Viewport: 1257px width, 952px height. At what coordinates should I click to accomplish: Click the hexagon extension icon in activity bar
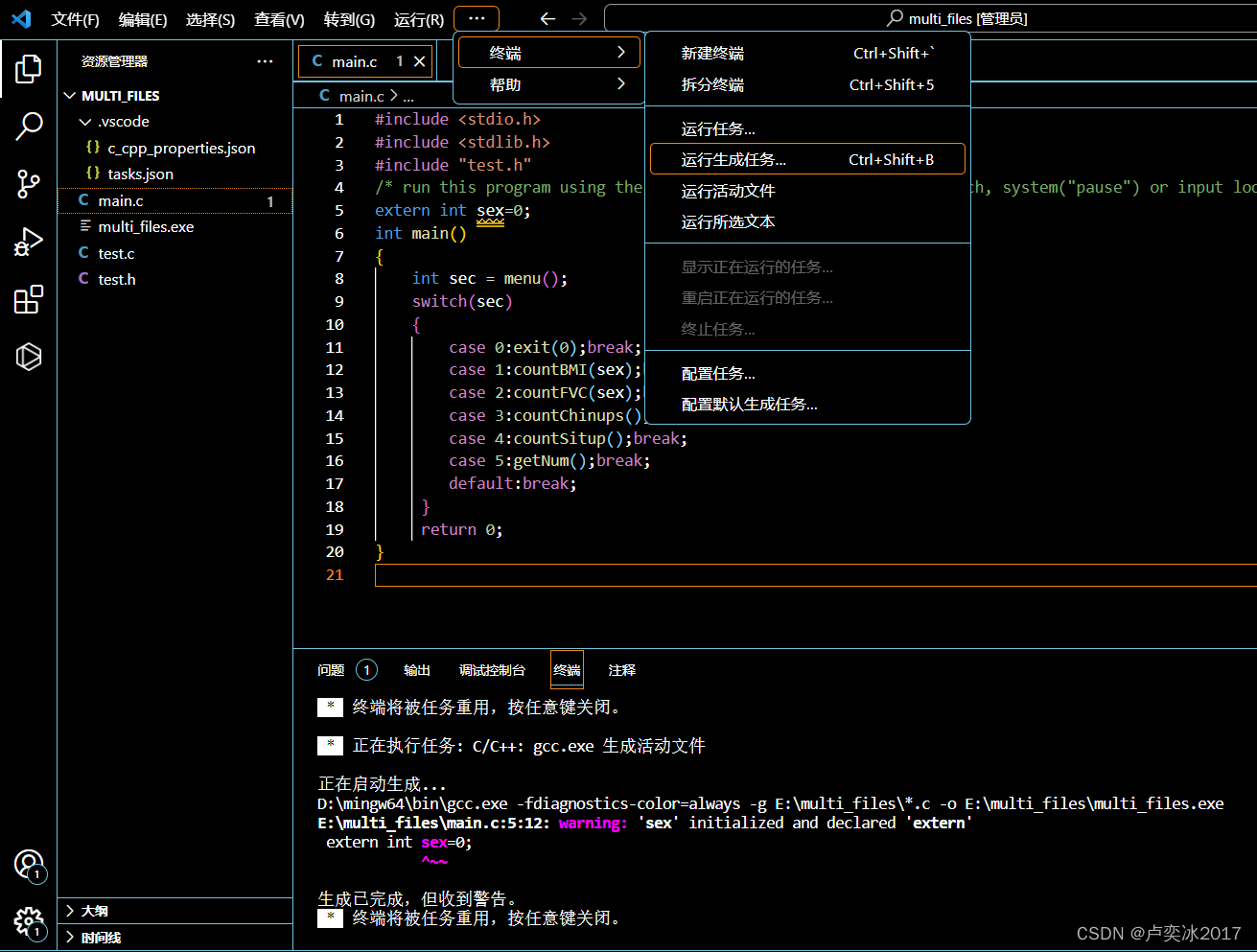29,357
